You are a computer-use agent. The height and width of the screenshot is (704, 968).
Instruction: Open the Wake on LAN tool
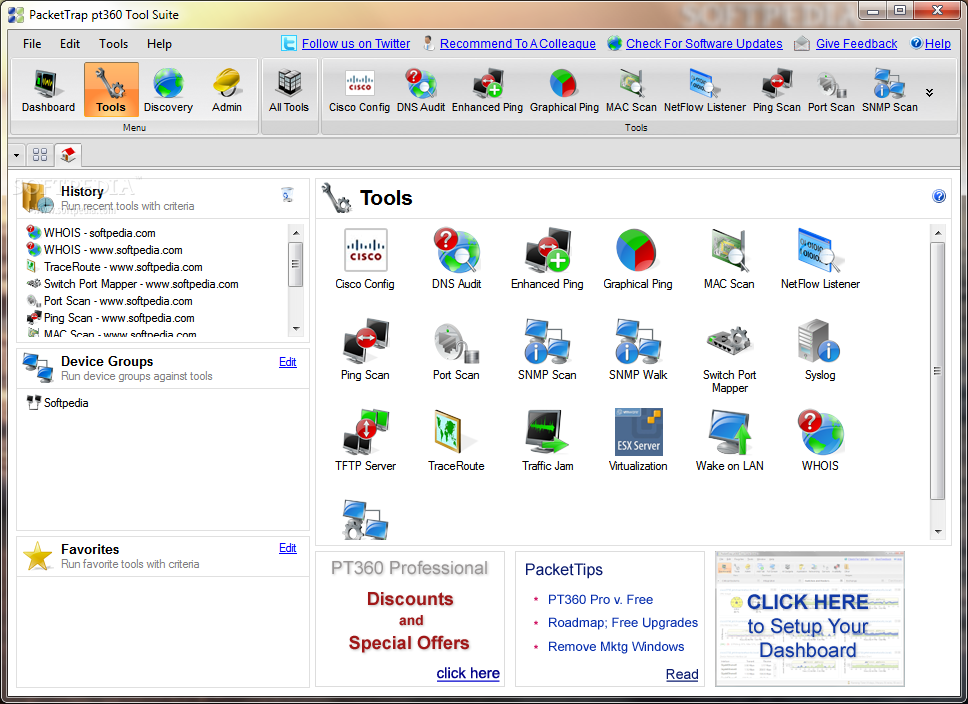(729, 440)
